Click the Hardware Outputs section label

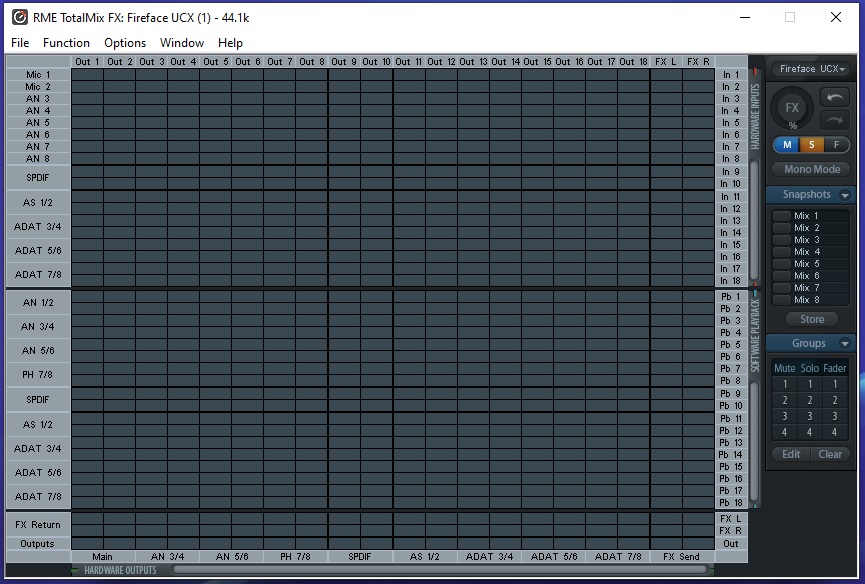120,570
